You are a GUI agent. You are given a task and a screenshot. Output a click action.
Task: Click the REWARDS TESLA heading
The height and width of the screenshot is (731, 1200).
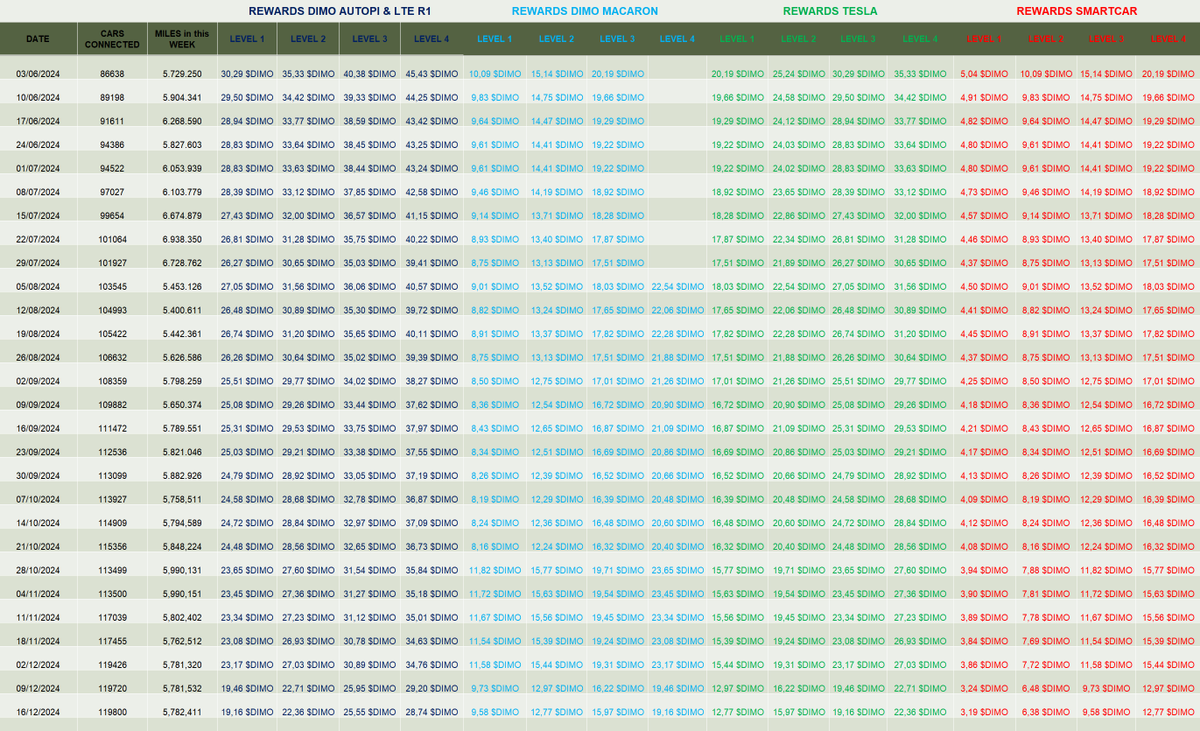click(830, 11)
